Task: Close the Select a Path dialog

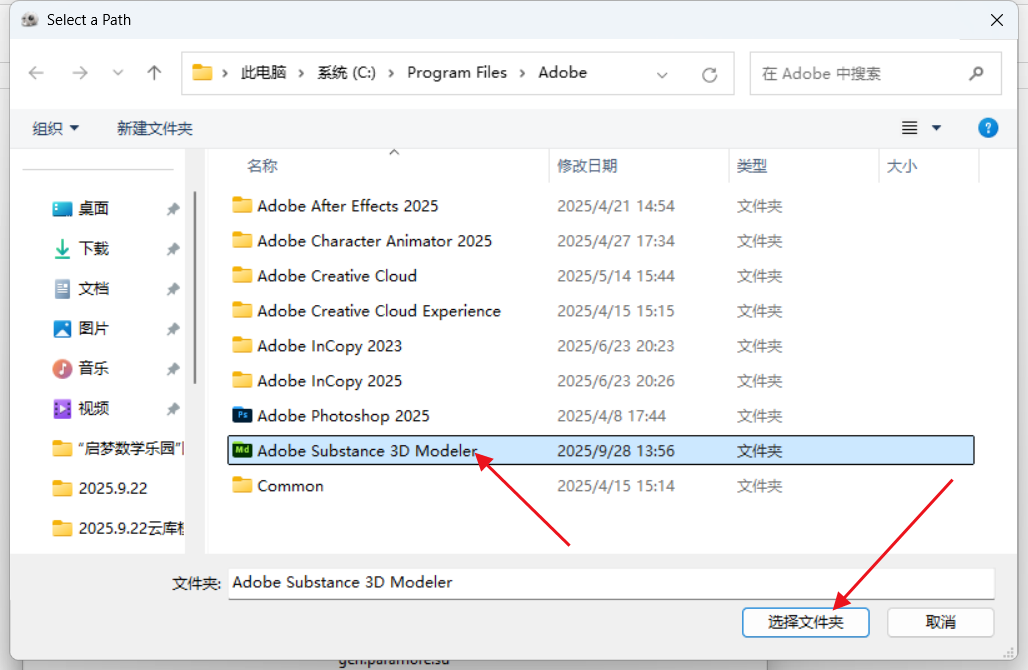Action: pos(997,20)
